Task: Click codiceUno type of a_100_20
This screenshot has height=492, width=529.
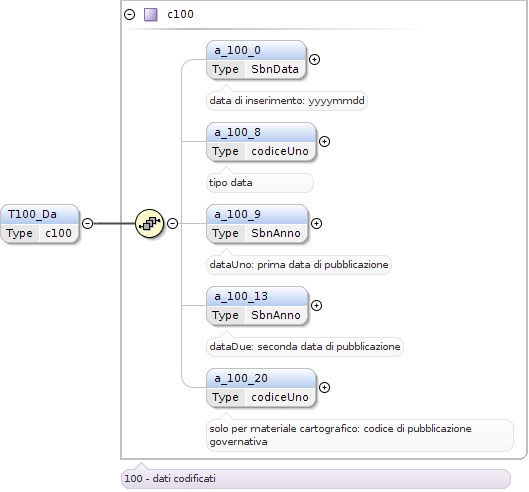Action: click(x=280, y=397)
